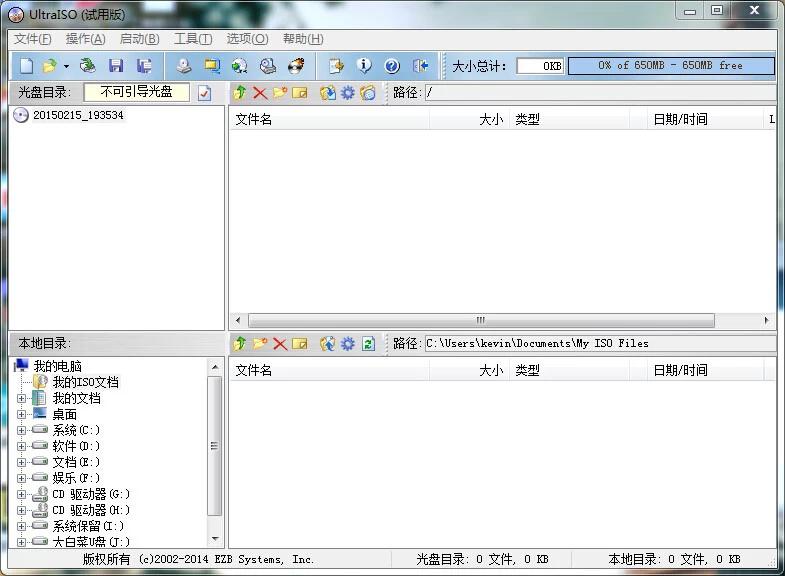The height and width of the screenshot is (576, 785).
Task: Click the Extract icon in disc pane
Action: pos(328,93)
